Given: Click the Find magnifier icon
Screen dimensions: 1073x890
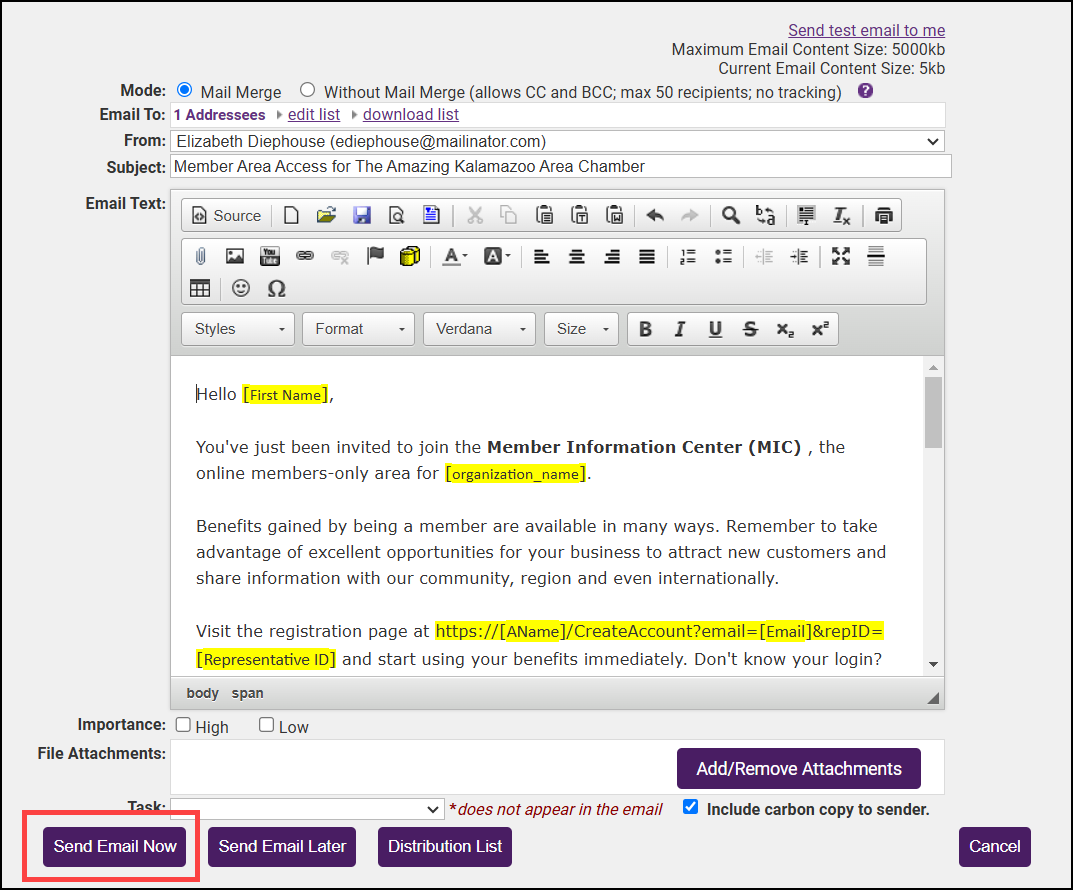Looking at the screenshot, I should tap(731, 215).
